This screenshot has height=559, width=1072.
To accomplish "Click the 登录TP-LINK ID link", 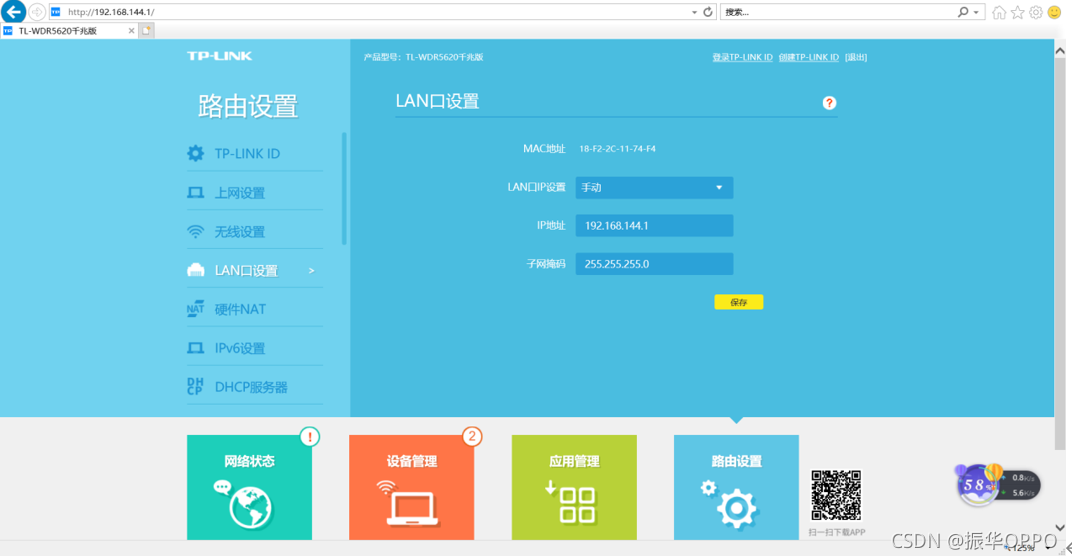I will (x=742, y=57).
